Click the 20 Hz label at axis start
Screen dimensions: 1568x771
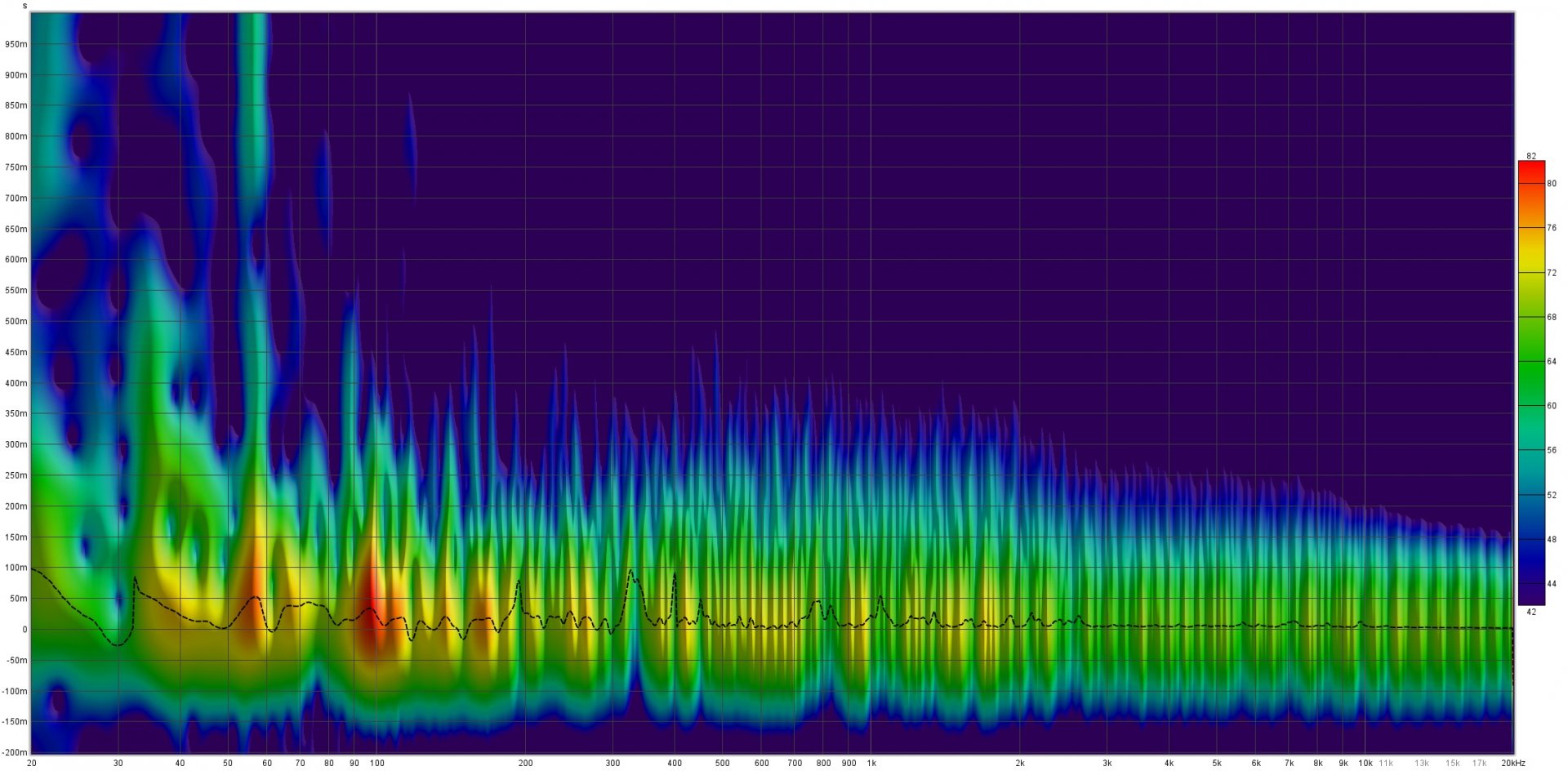(x=31, y=764)
